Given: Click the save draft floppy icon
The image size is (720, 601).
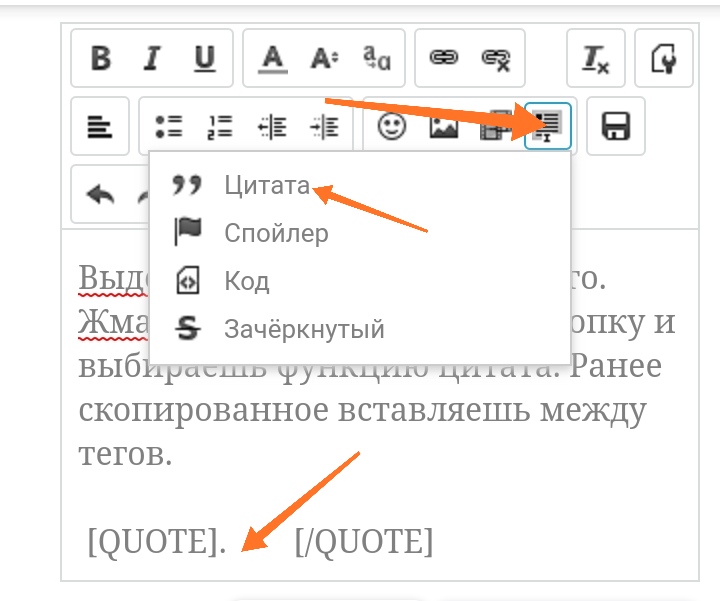Looking at the screenshot, I should coord(615,127).
